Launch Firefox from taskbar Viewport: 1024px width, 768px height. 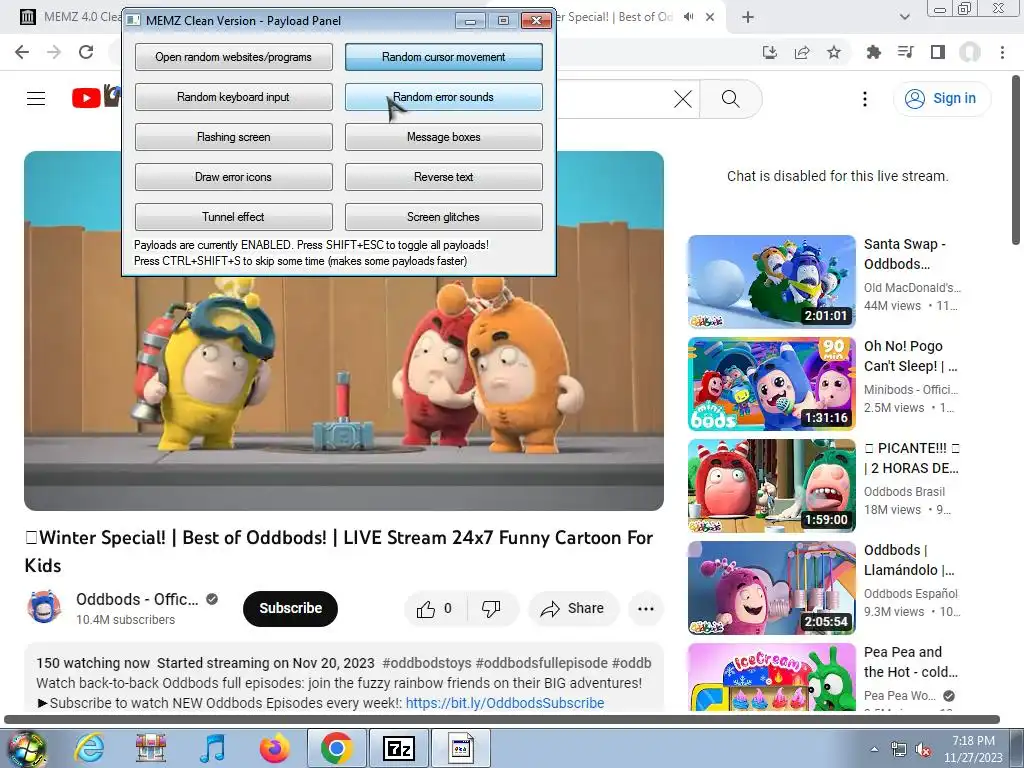coord(274,748)
